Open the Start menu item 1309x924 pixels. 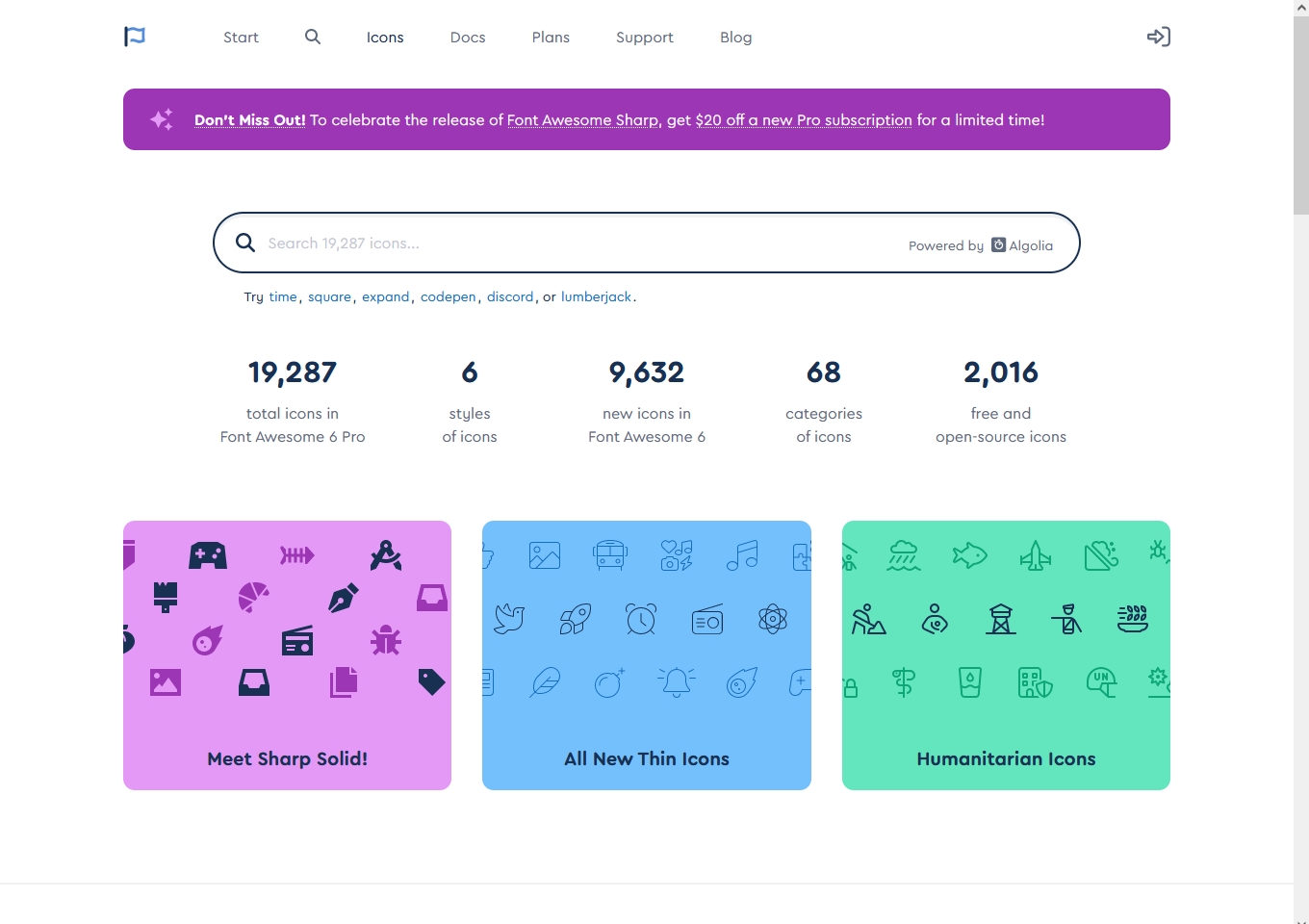click(241, 38)
